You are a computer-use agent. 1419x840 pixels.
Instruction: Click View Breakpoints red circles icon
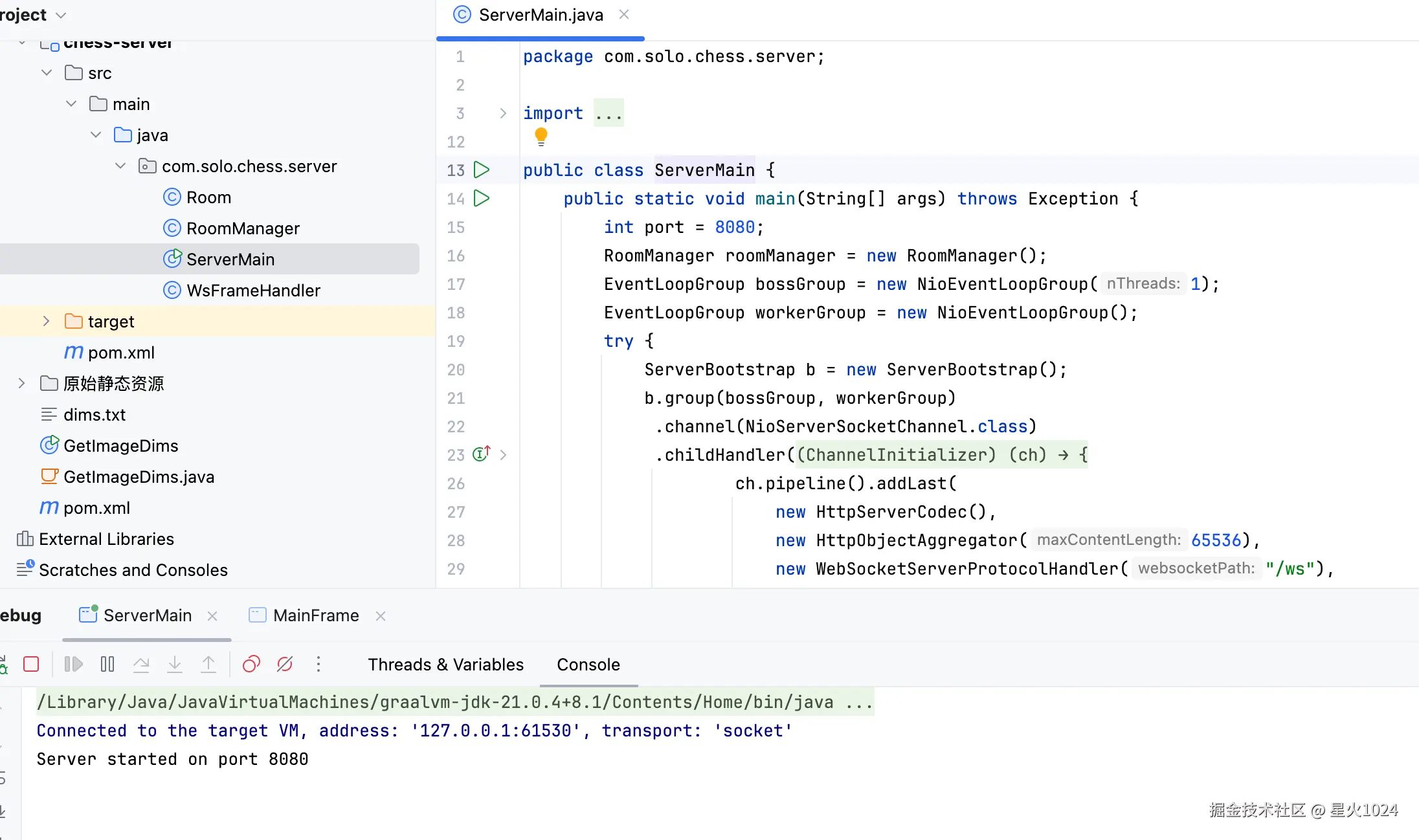pyautogui.click(x=251, y=664)
